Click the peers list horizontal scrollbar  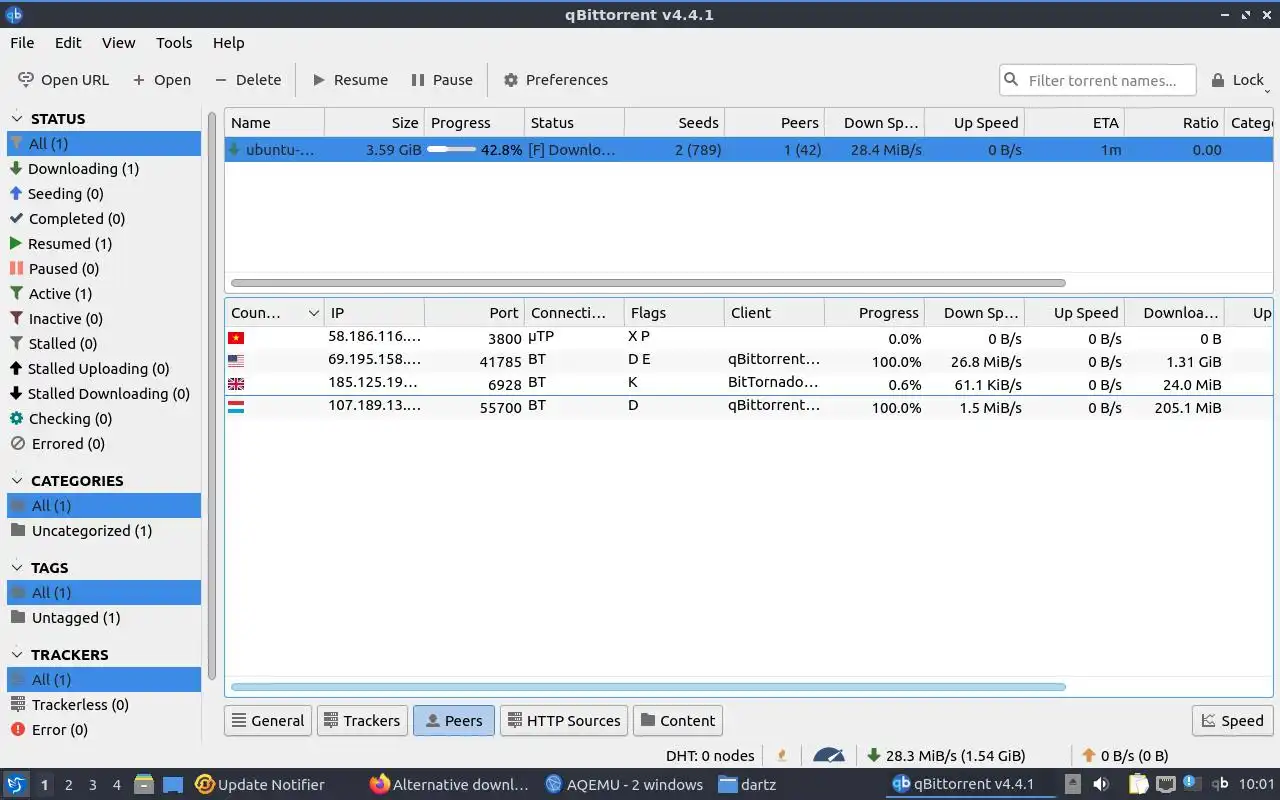[648, 687]
